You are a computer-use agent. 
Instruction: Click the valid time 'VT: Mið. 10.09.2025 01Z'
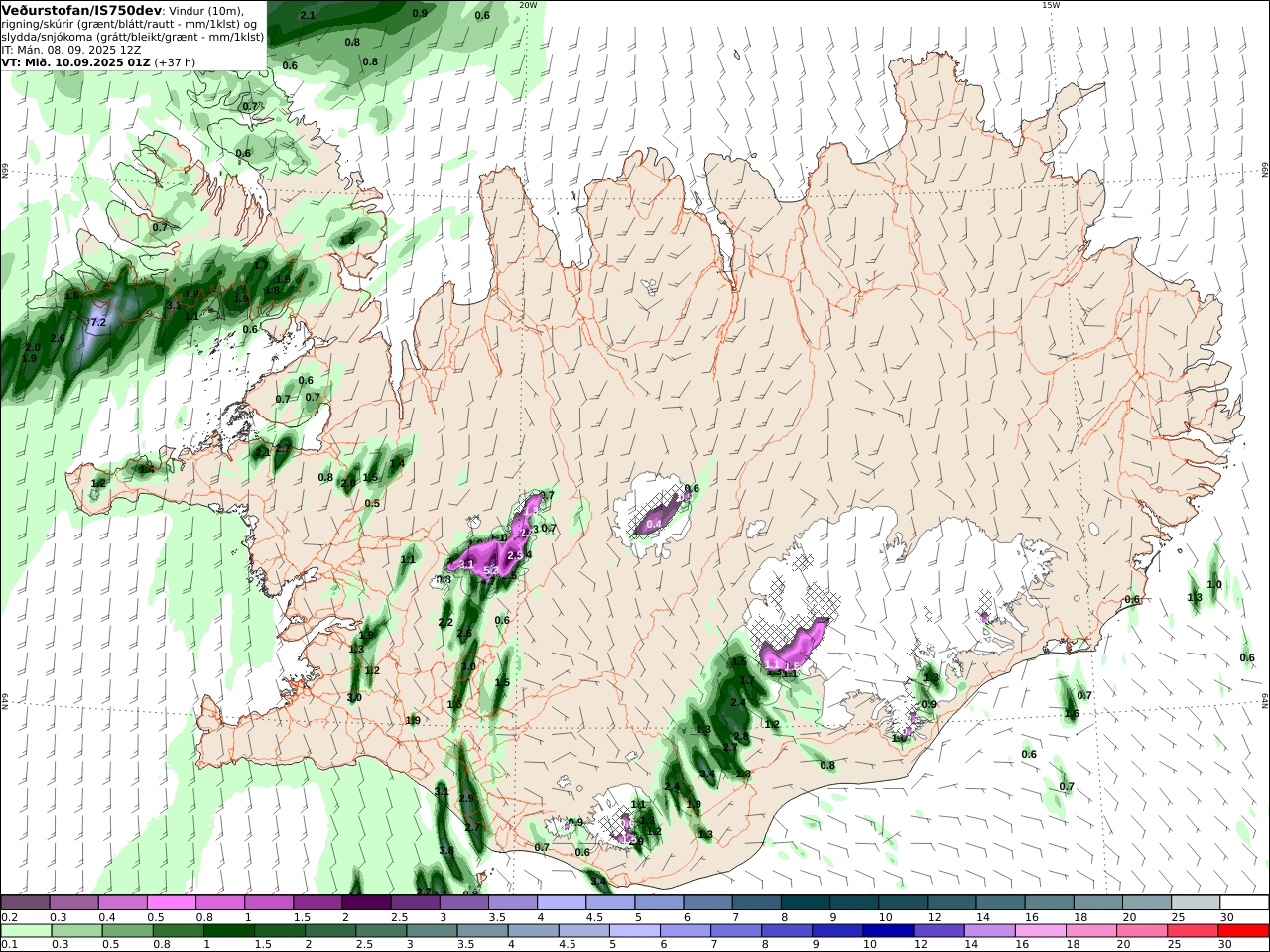[76, 61]
